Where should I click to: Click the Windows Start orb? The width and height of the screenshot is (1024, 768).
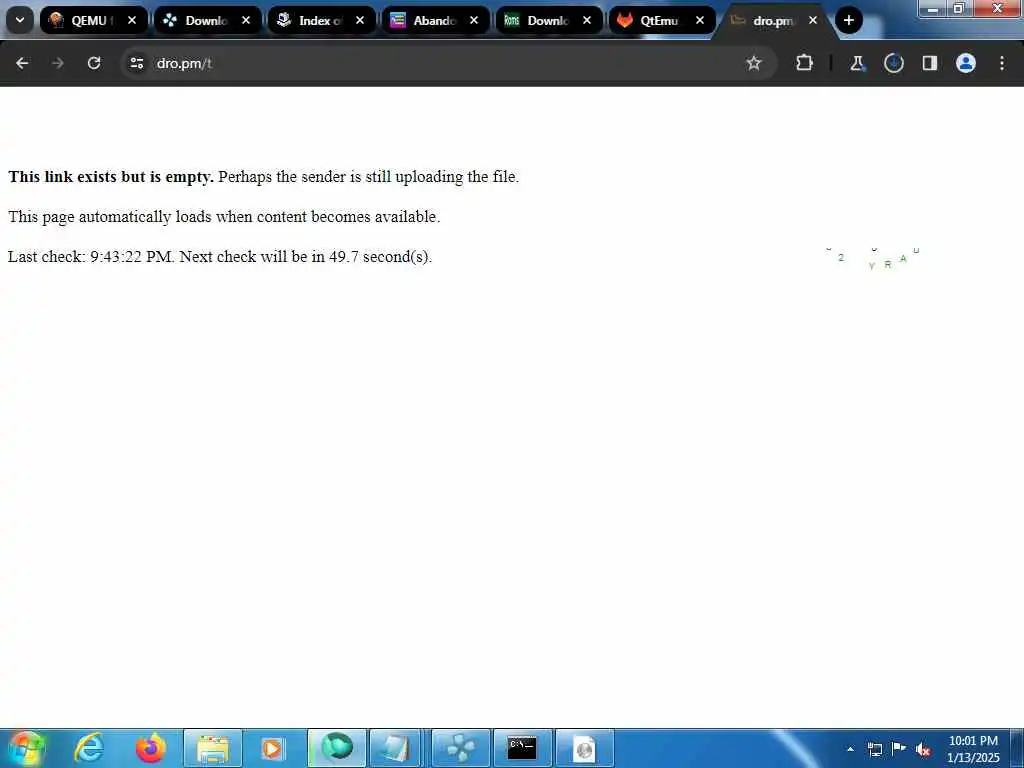click(26, 748)
